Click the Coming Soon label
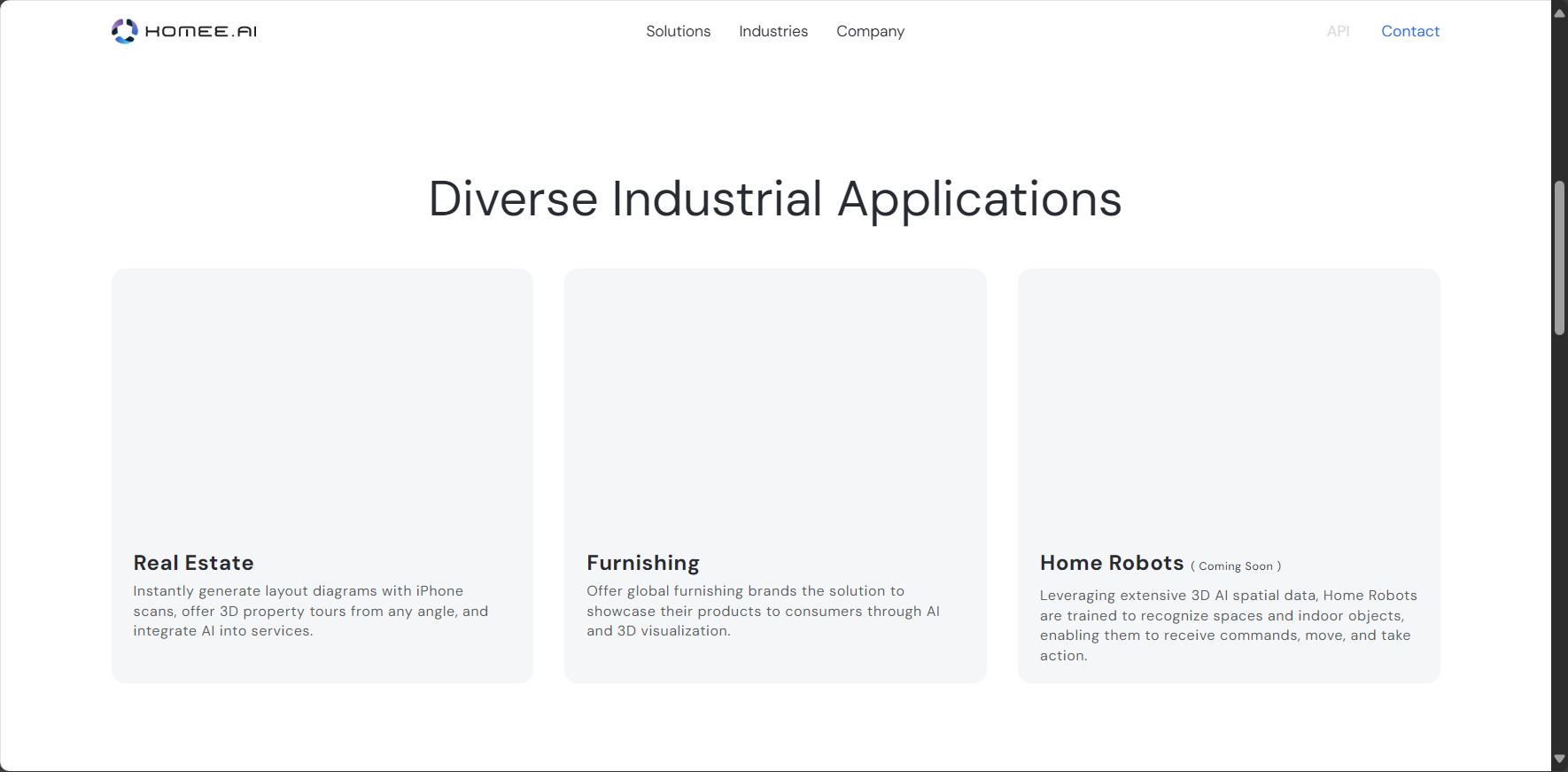 1236,566
